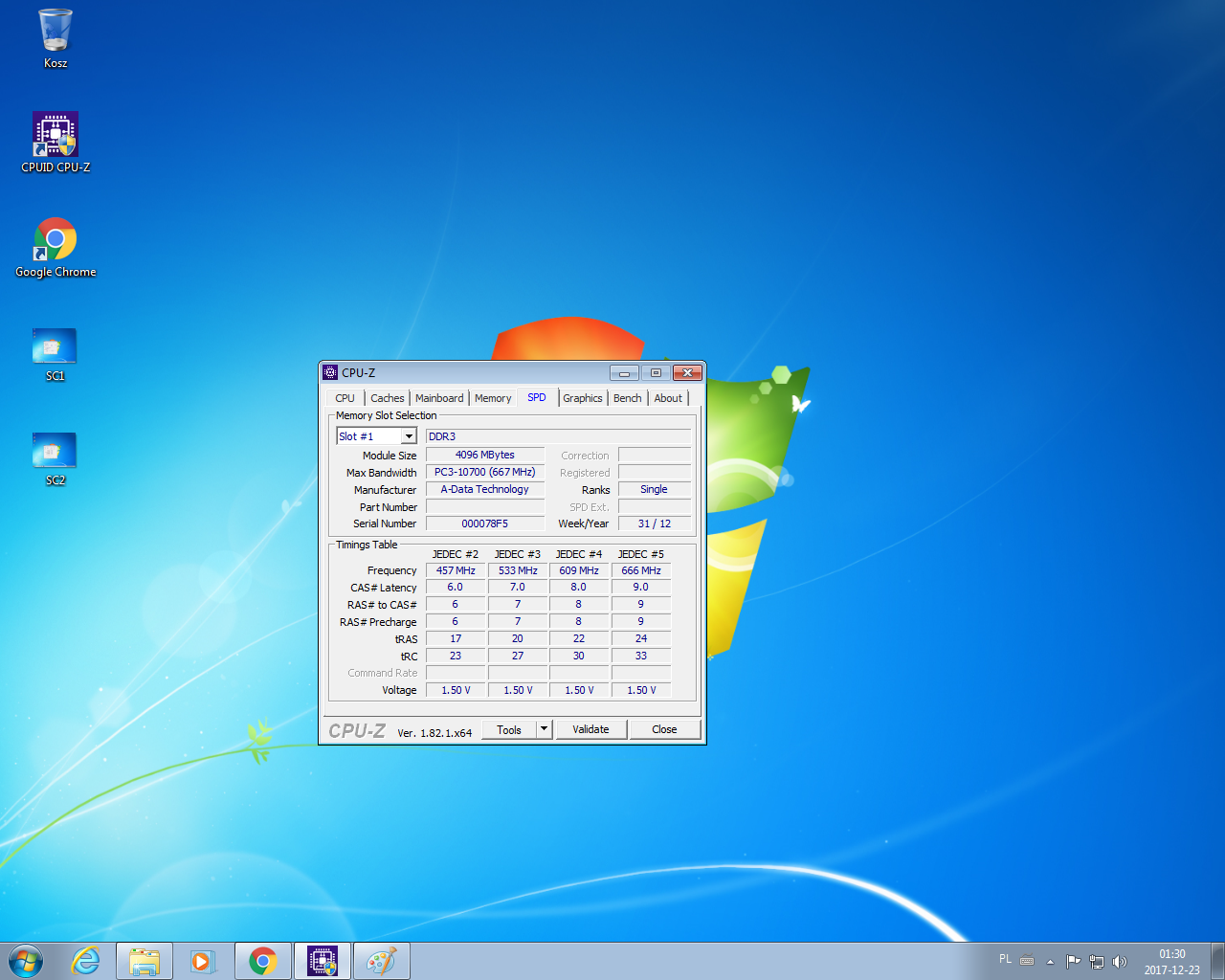The image size is (1225, 980).
Task: Click the 533 MHz frequency cell
Action: pos(518,570)
